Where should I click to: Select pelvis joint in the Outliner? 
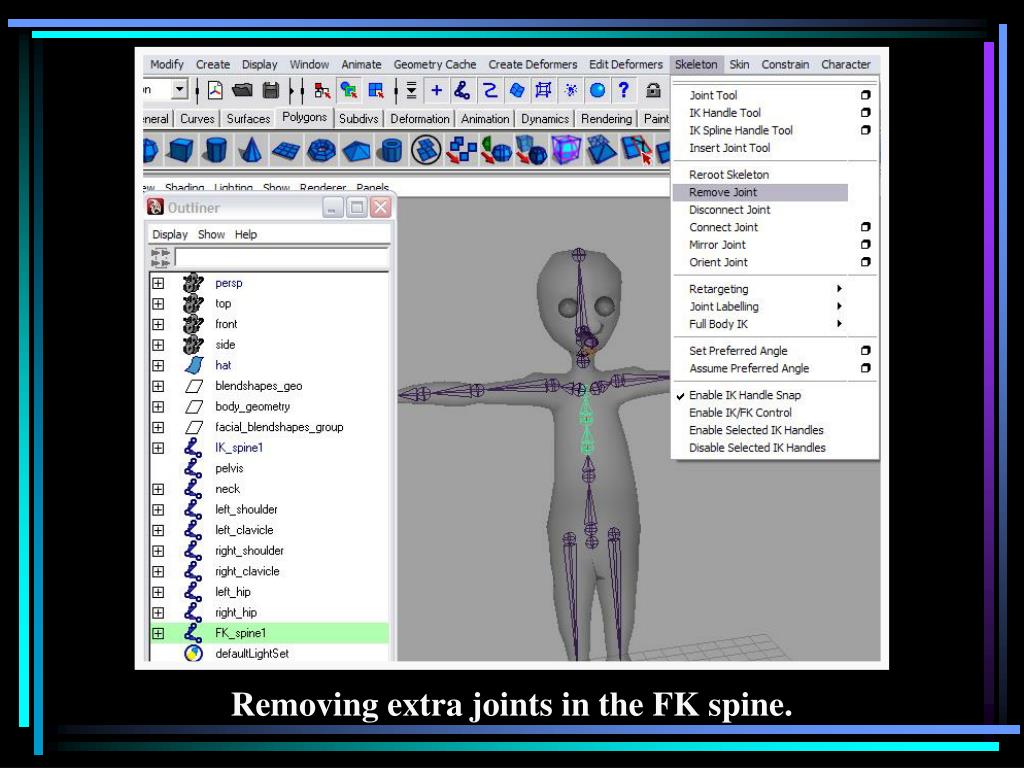click(229, 468)
